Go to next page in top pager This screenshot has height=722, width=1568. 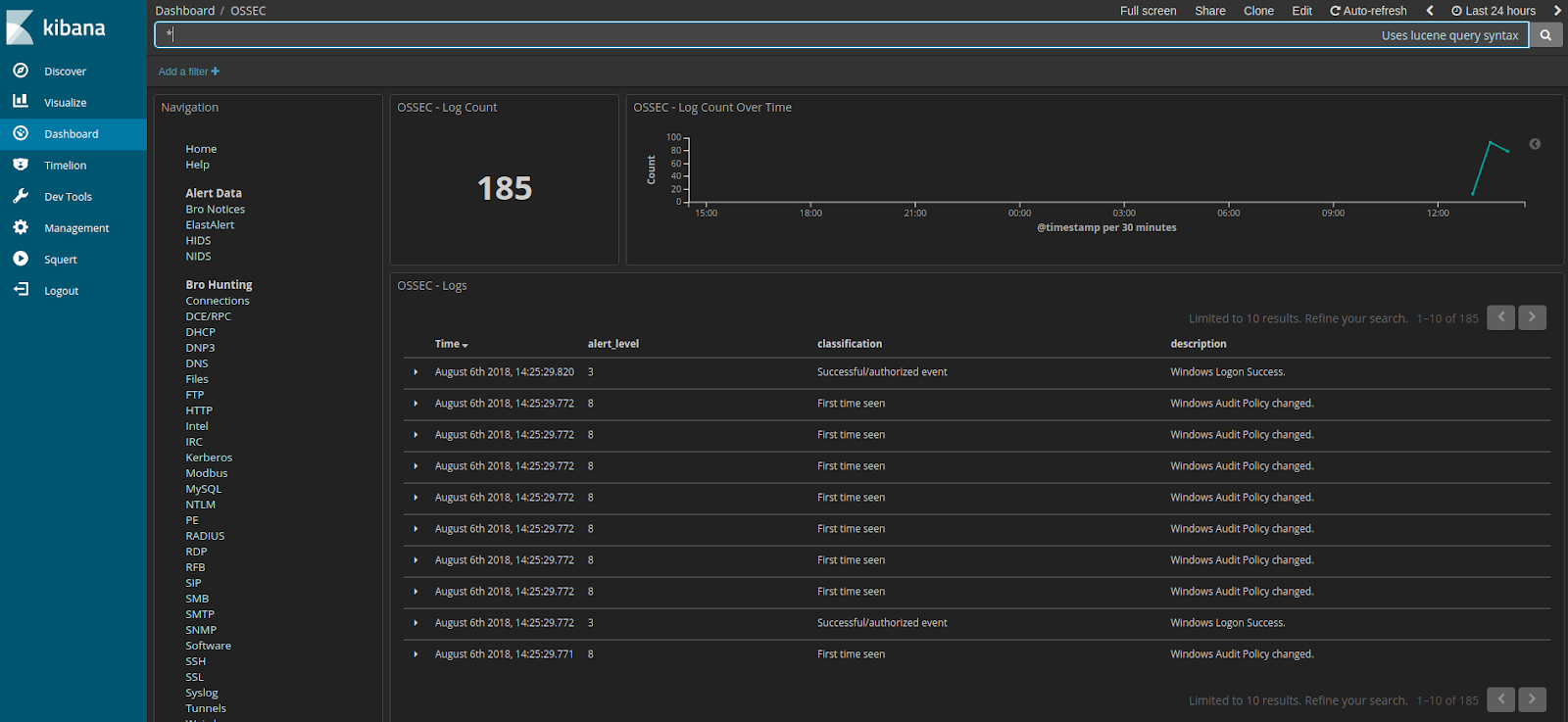tap(1532, 317)
